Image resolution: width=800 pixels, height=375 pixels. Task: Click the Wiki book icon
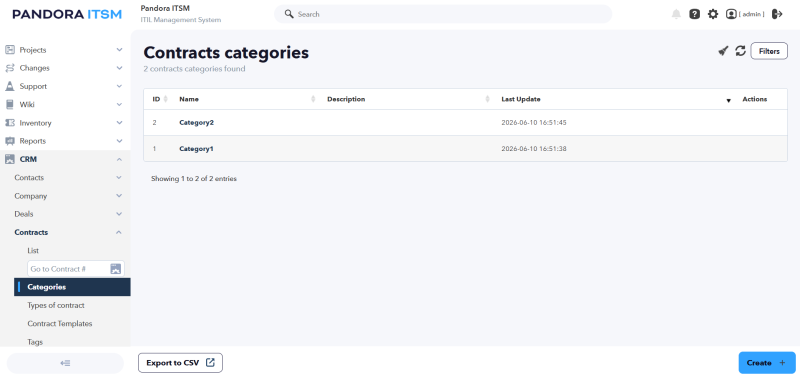[10, 105]
